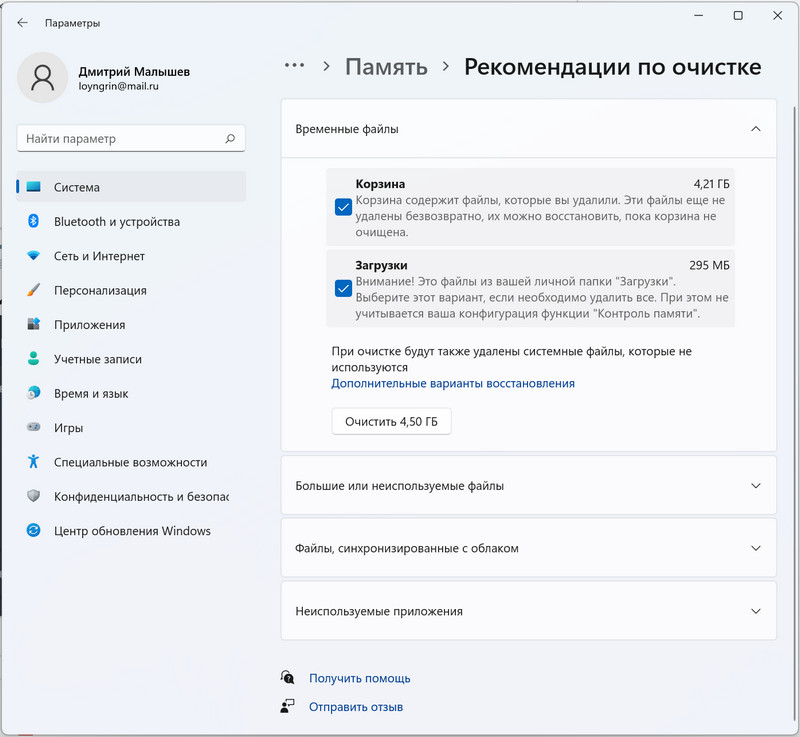Image resolution: width=800 pixels, height=737 pixels.
Task: Open Приложения settings icon
Action: 33,325
